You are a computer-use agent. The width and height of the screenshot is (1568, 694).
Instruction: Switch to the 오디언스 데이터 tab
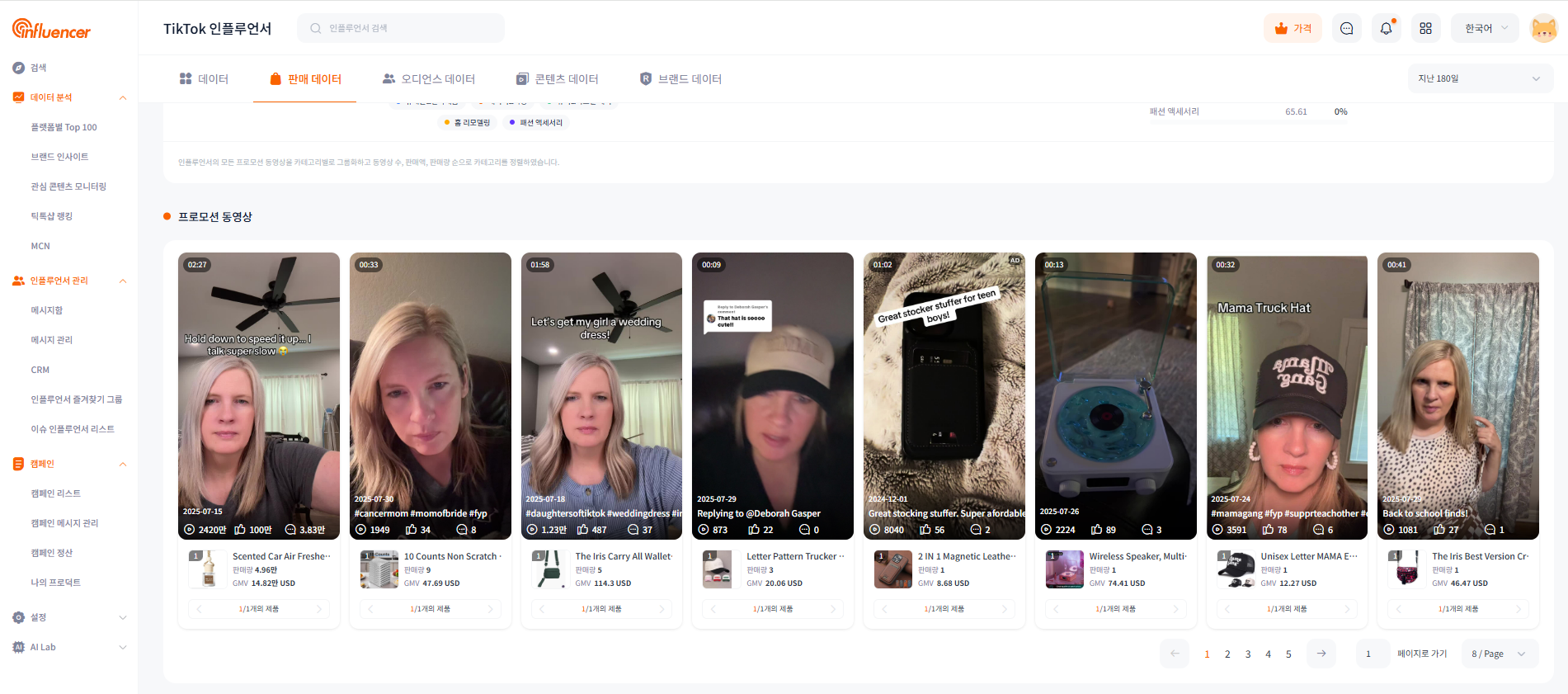(x=429, y=79)
